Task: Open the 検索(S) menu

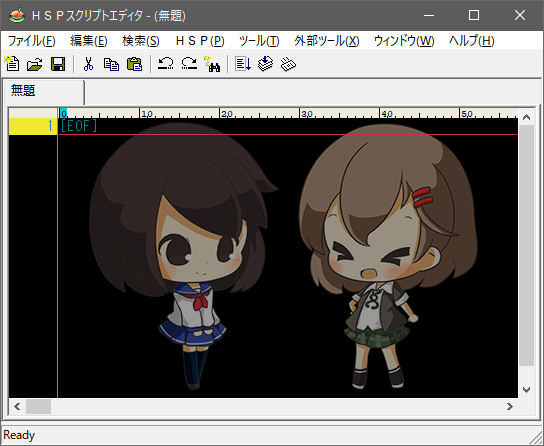Action: [141, 41]
